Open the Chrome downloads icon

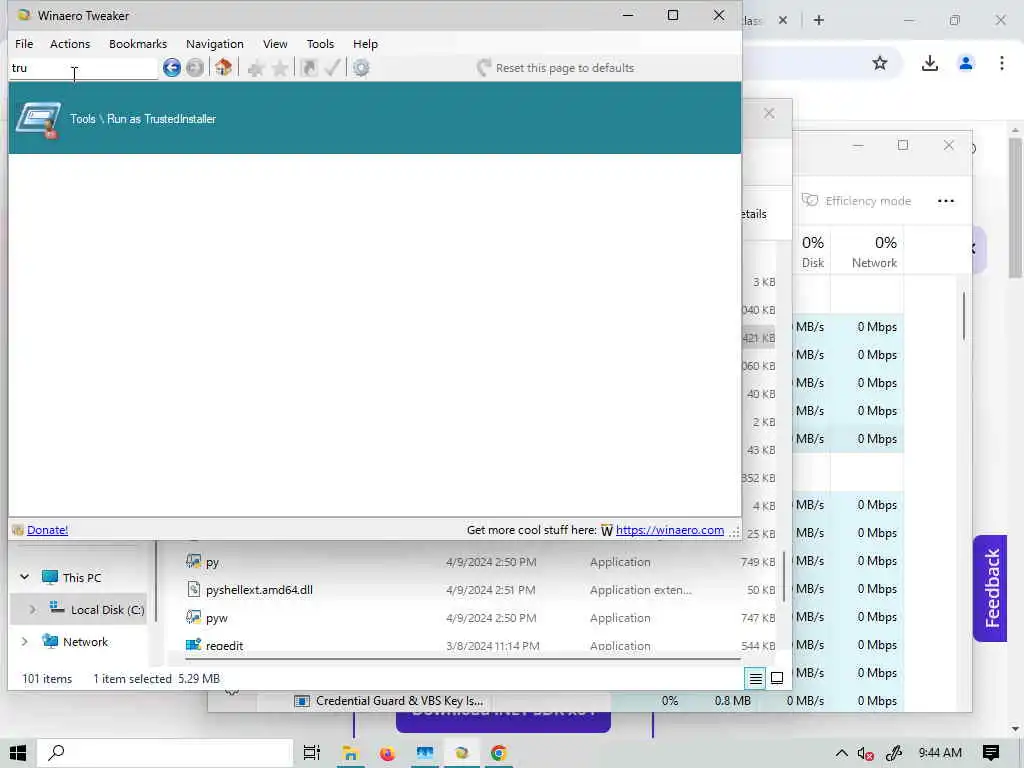tap(929, 63)
